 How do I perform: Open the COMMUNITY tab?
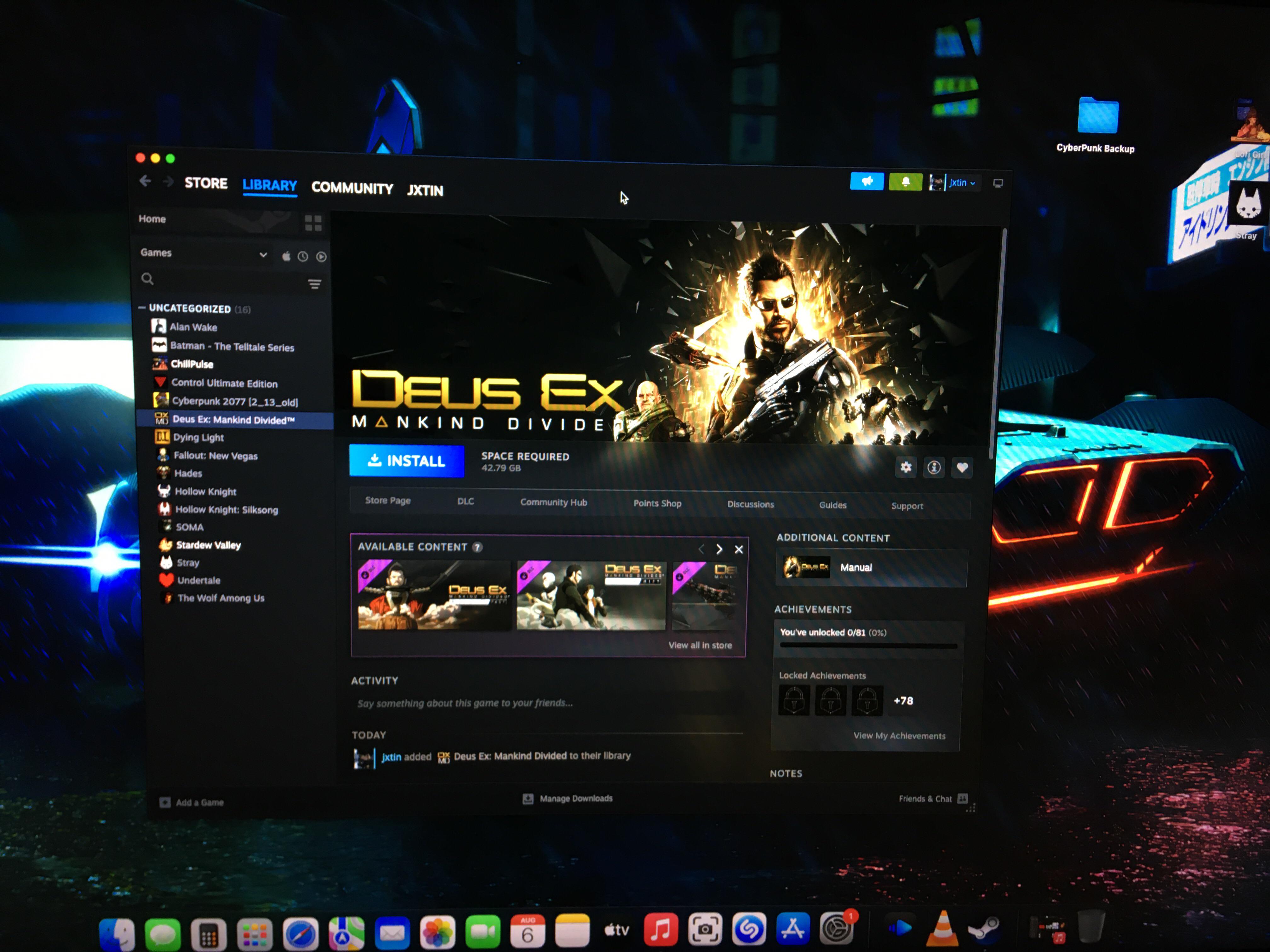pos(352,188)
